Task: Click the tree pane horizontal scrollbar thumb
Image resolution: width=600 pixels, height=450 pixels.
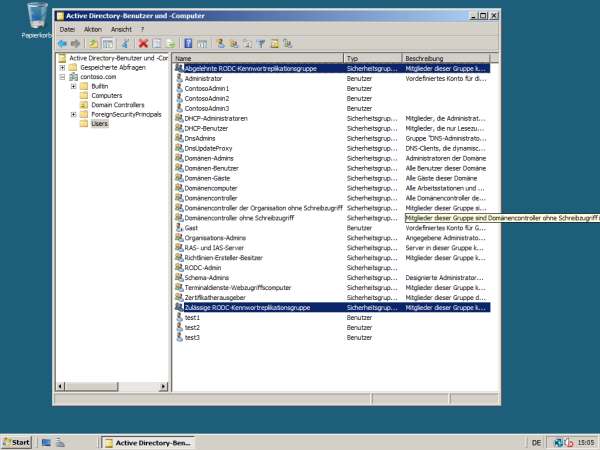Action: pos(91,386)
